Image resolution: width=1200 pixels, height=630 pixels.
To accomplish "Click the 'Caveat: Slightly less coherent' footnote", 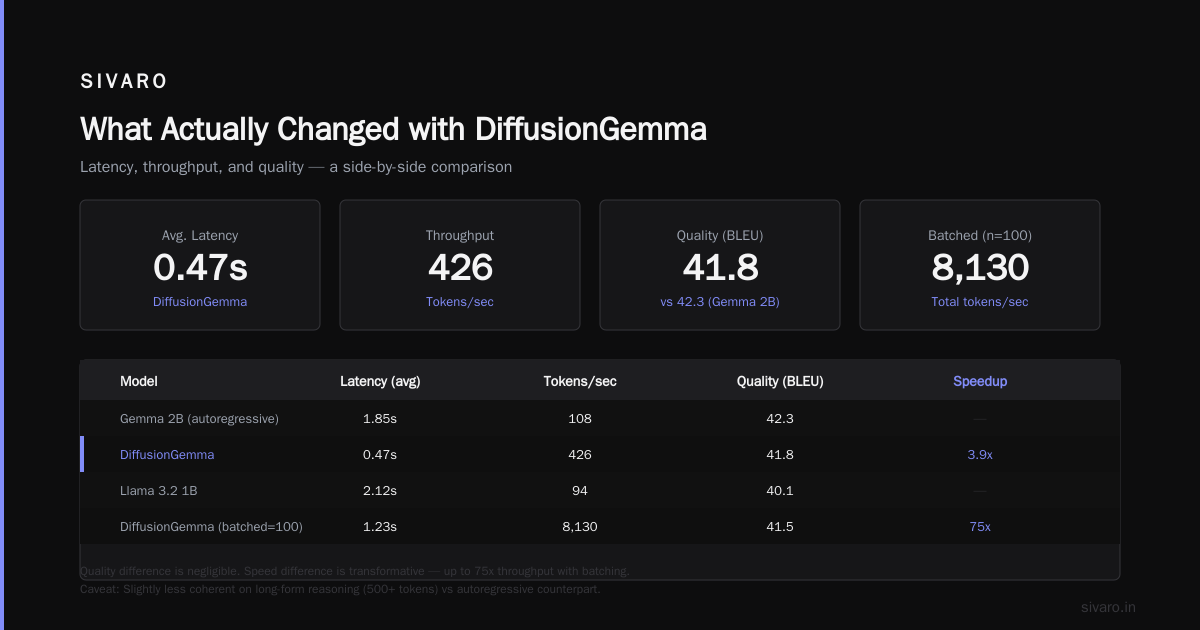I will click(x=340, y=589).
